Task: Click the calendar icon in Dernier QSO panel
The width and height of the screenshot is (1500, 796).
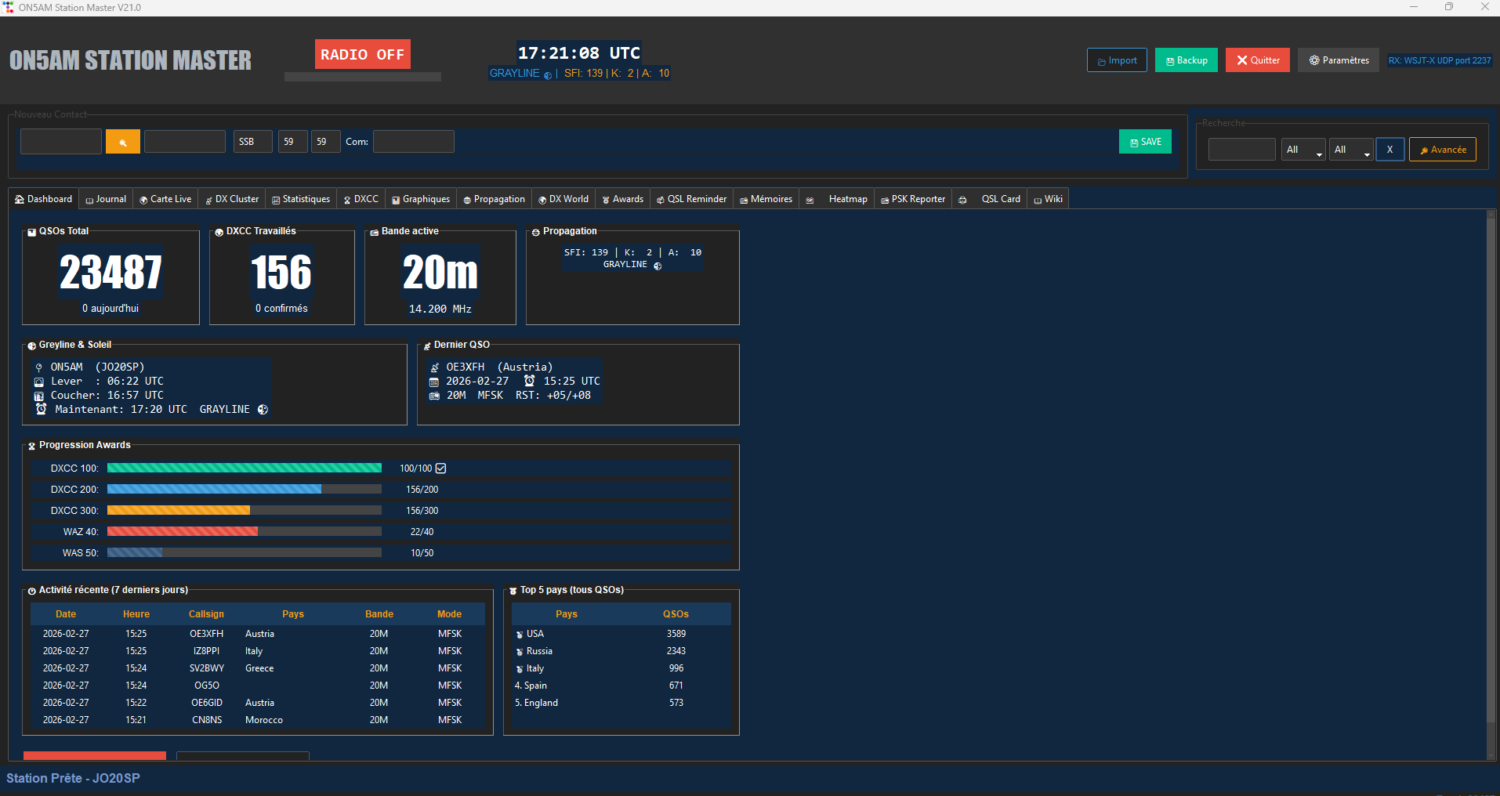Action: (x=434, y=381)
